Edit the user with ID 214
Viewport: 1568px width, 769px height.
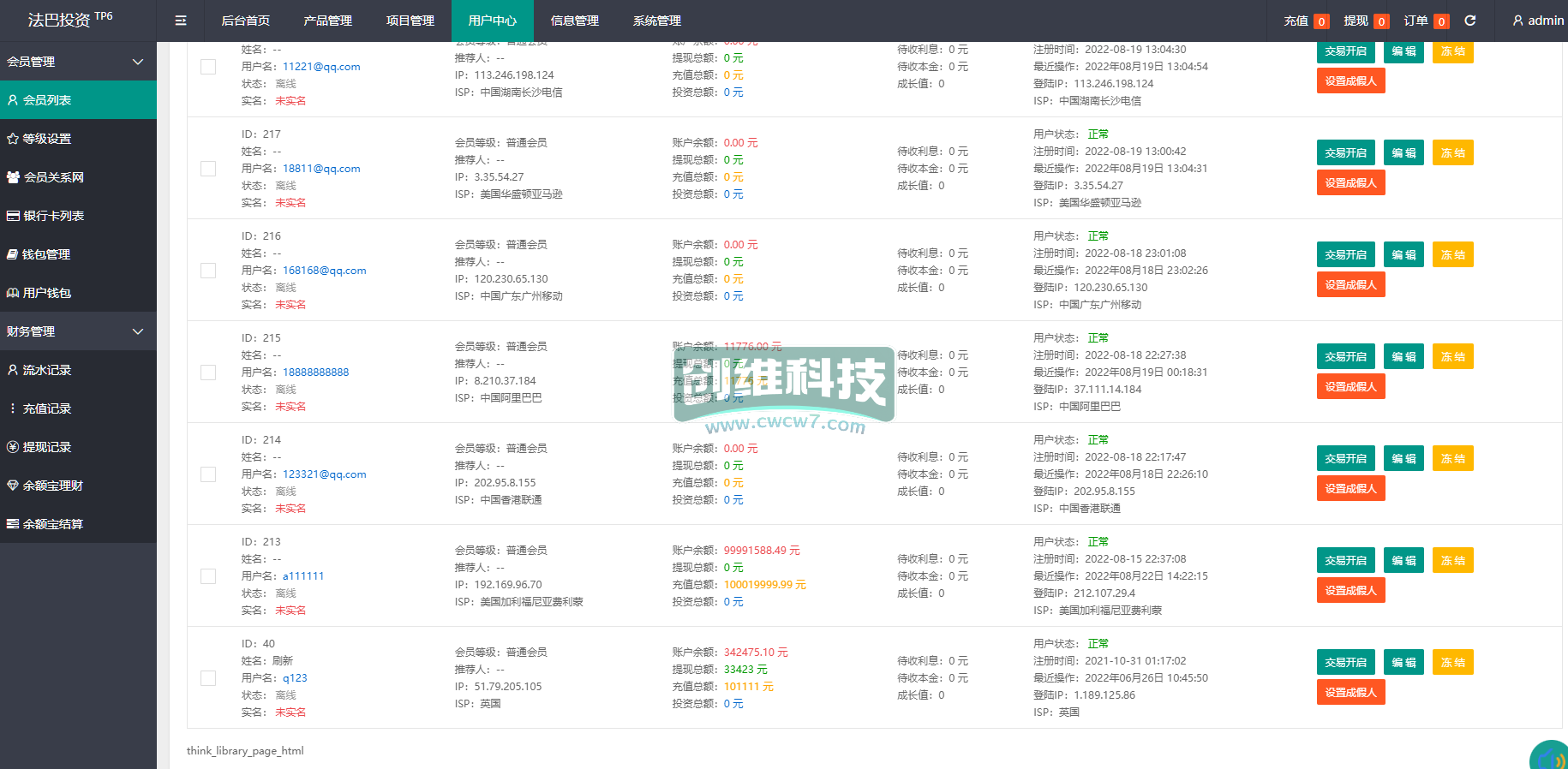coord(1403,459)
